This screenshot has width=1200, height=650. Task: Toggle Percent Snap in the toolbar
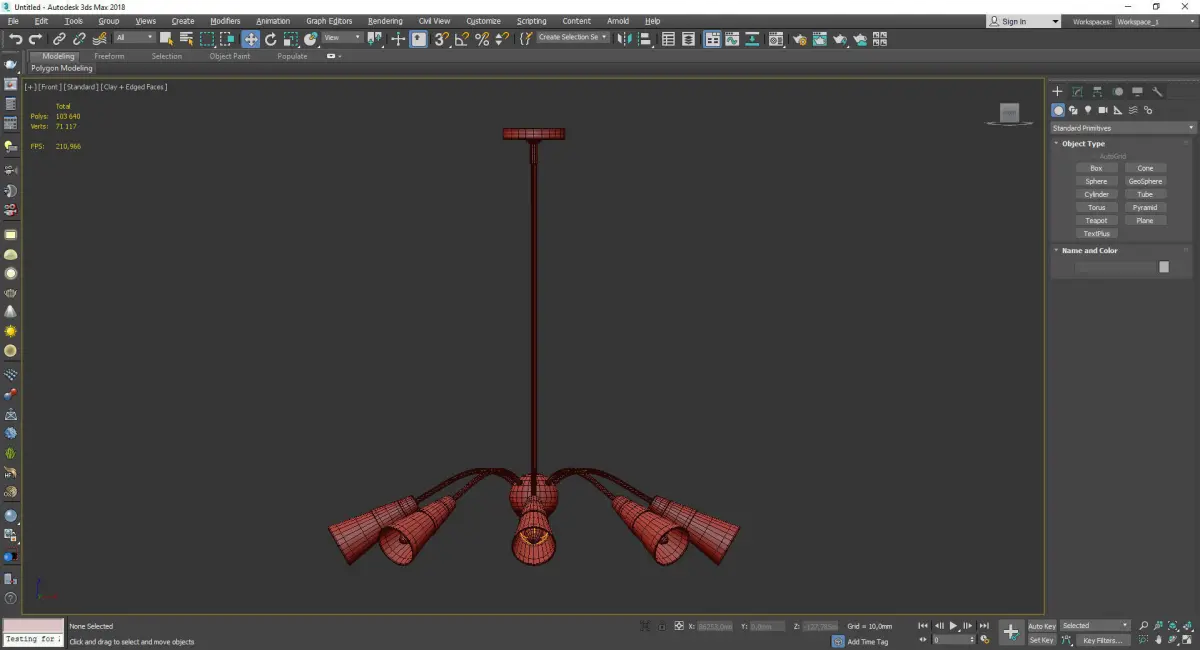click(x=482, y=39)
